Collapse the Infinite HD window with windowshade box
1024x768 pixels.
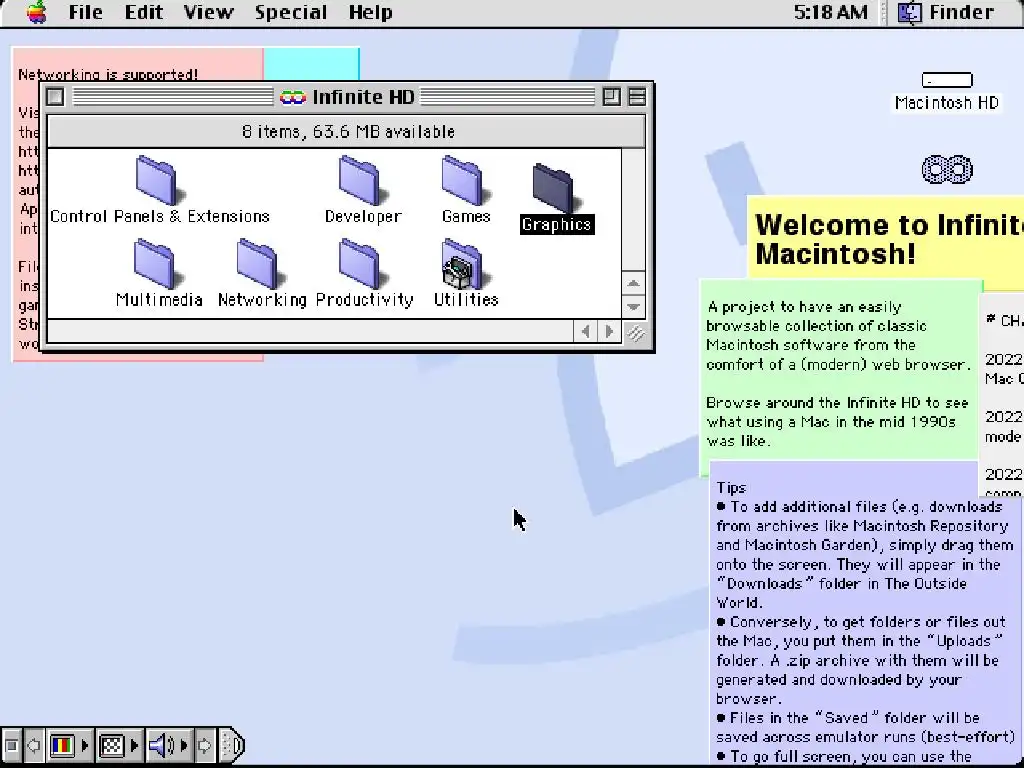click(x=637, y=97)
